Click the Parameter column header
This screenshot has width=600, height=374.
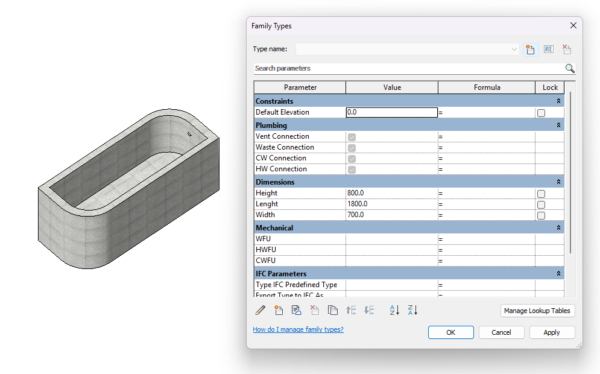[300, 87]
